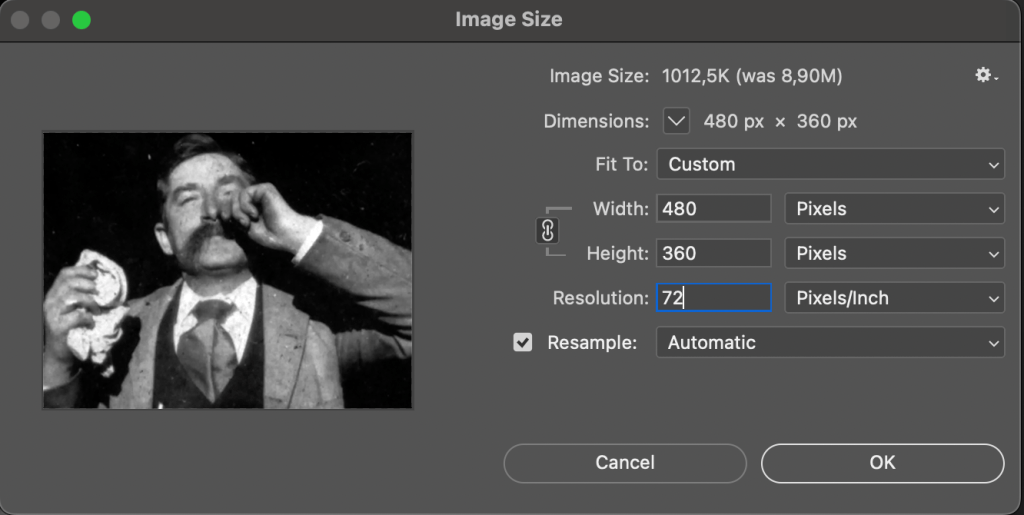Open the Height units Pixels dropdown
Image resolution: width=1024 pixels, height=515 pixels.
[894, 253]
